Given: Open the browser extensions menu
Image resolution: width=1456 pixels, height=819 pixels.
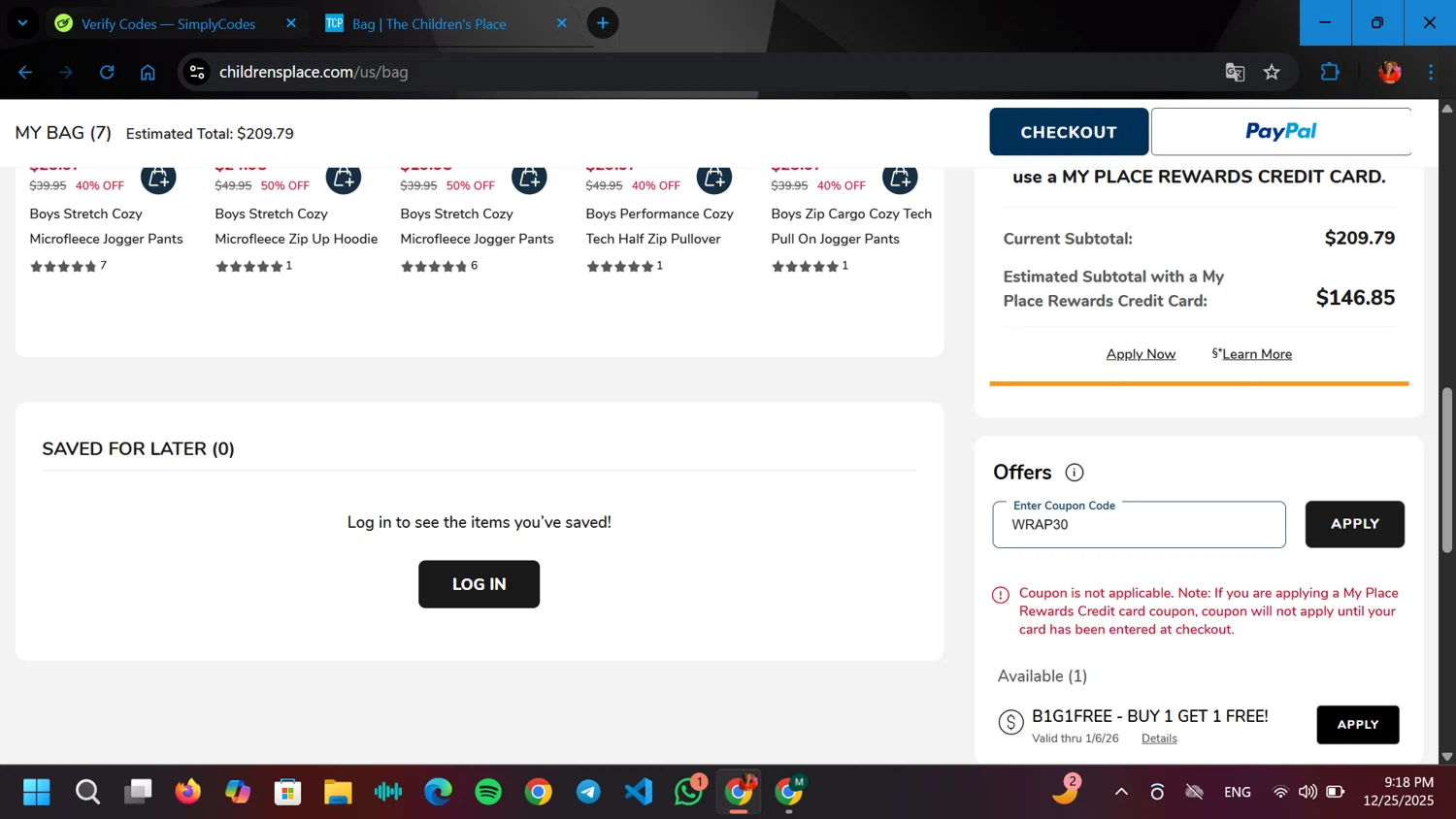Looking at the screenshot, I should coord(1330,72).
